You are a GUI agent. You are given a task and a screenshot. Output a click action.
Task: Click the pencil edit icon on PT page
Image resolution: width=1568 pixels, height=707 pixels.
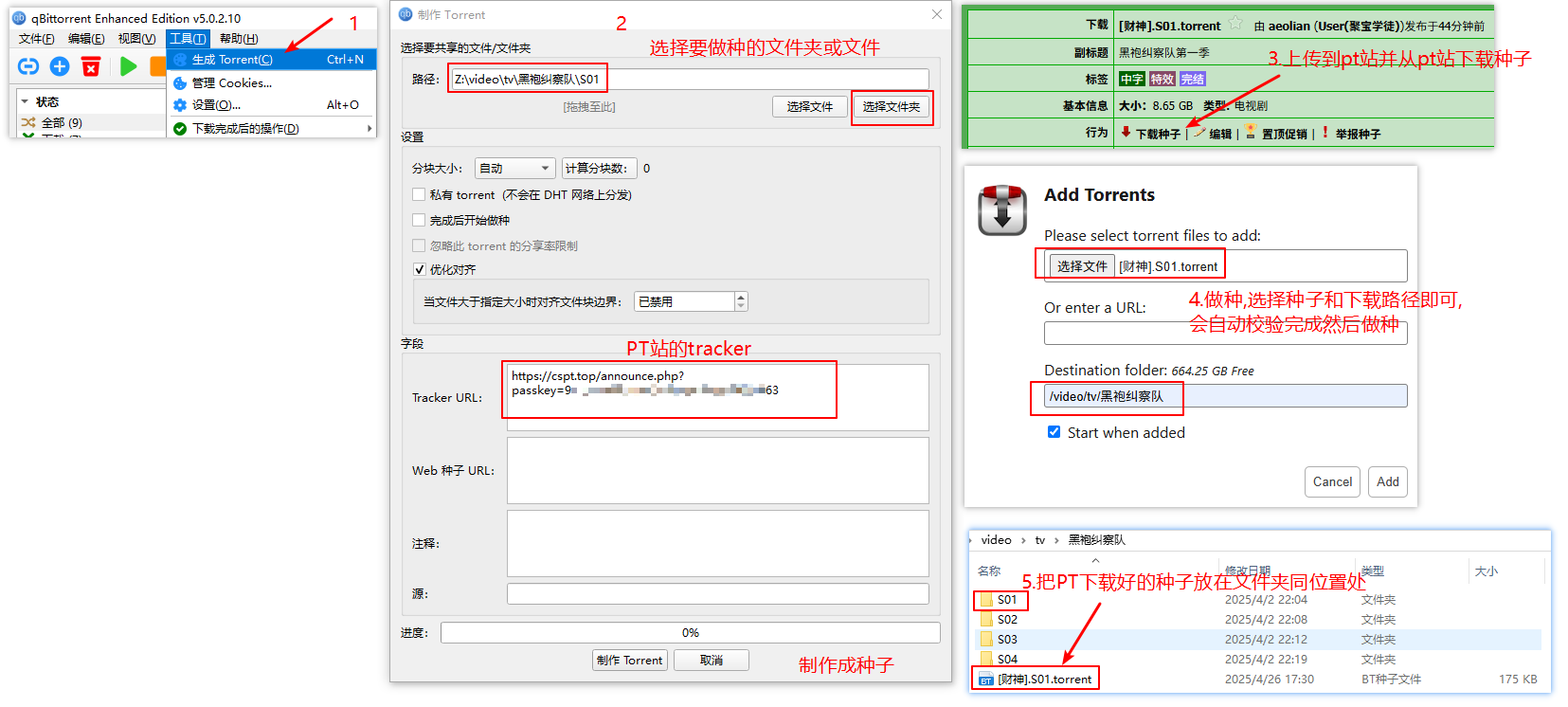1199,132
